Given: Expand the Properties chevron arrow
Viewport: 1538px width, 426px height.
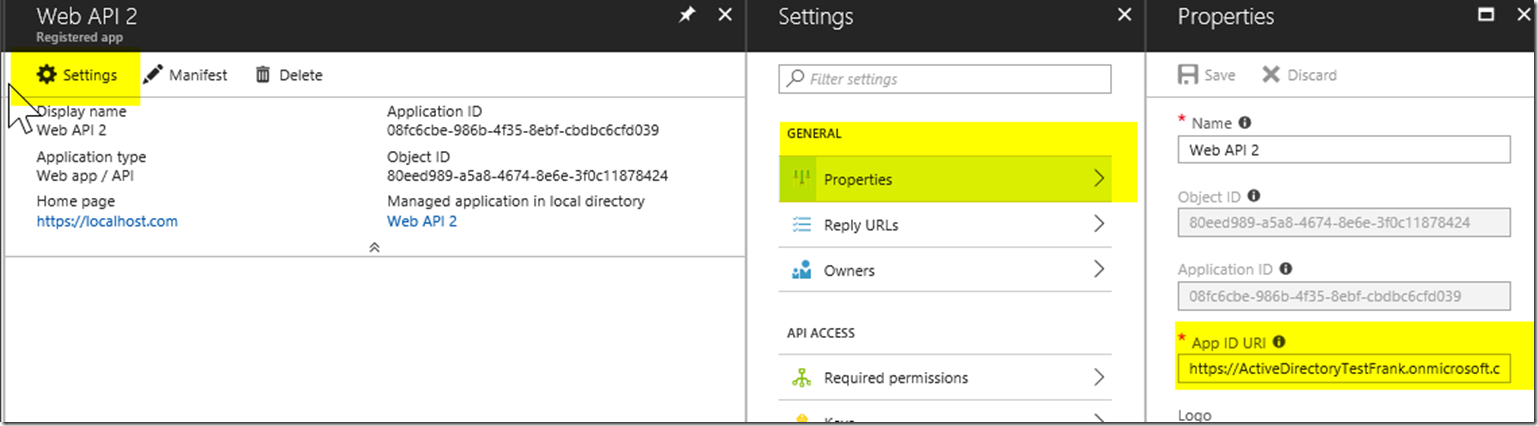Looking at the screenshot, I should pos(1099,179).
